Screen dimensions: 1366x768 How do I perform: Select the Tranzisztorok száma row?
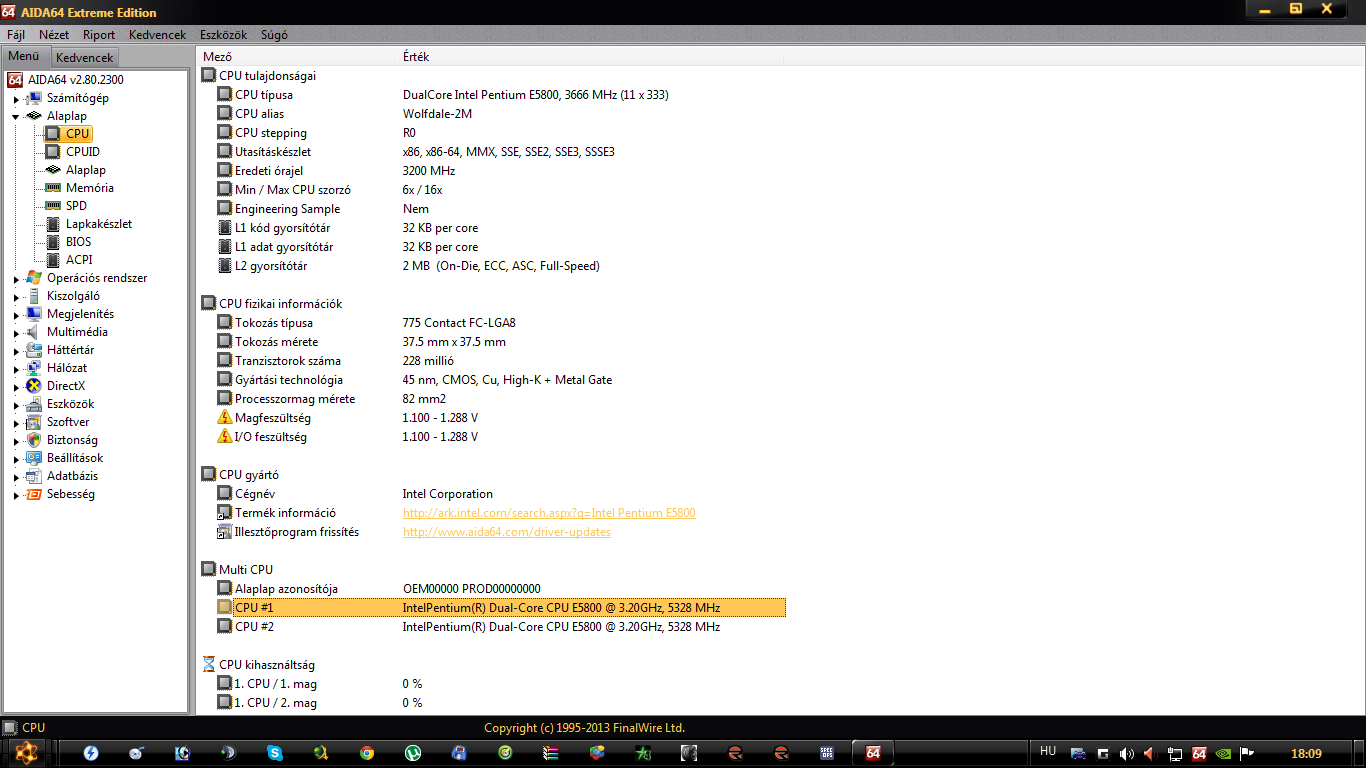coord(500,361)
